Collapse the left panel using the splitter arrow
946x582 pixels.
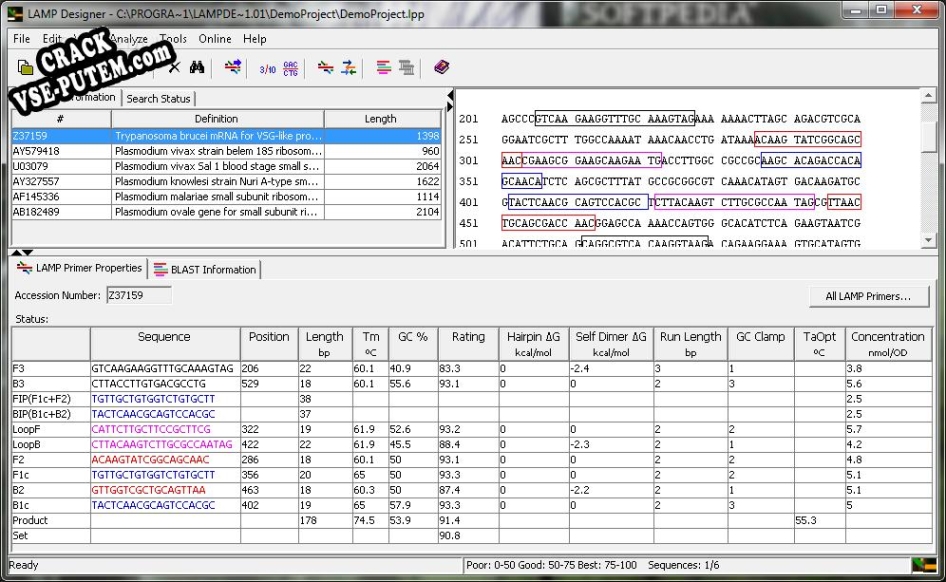450,95
